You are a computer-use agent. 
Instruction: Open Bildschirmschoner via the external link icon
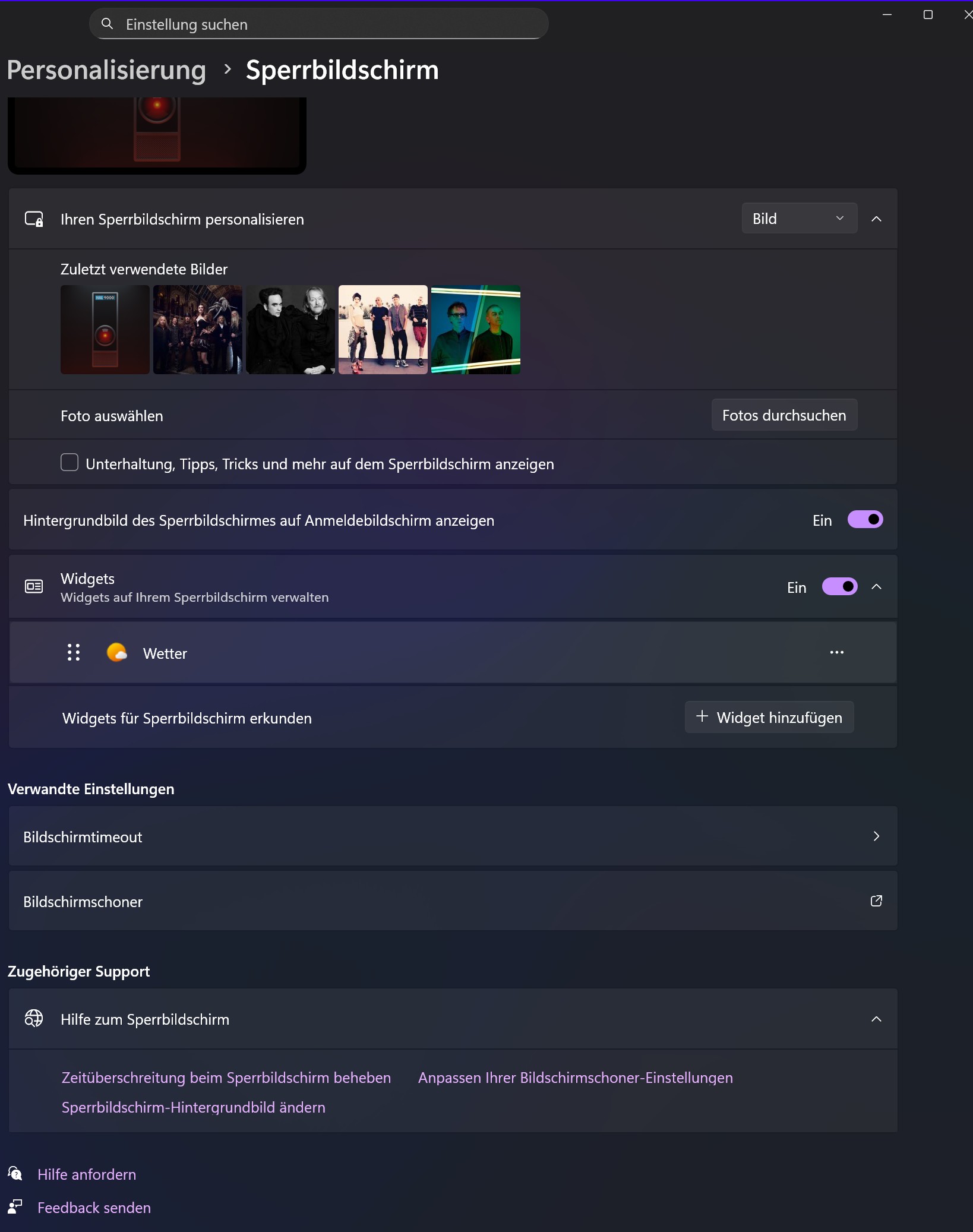(x=877, y=901)
